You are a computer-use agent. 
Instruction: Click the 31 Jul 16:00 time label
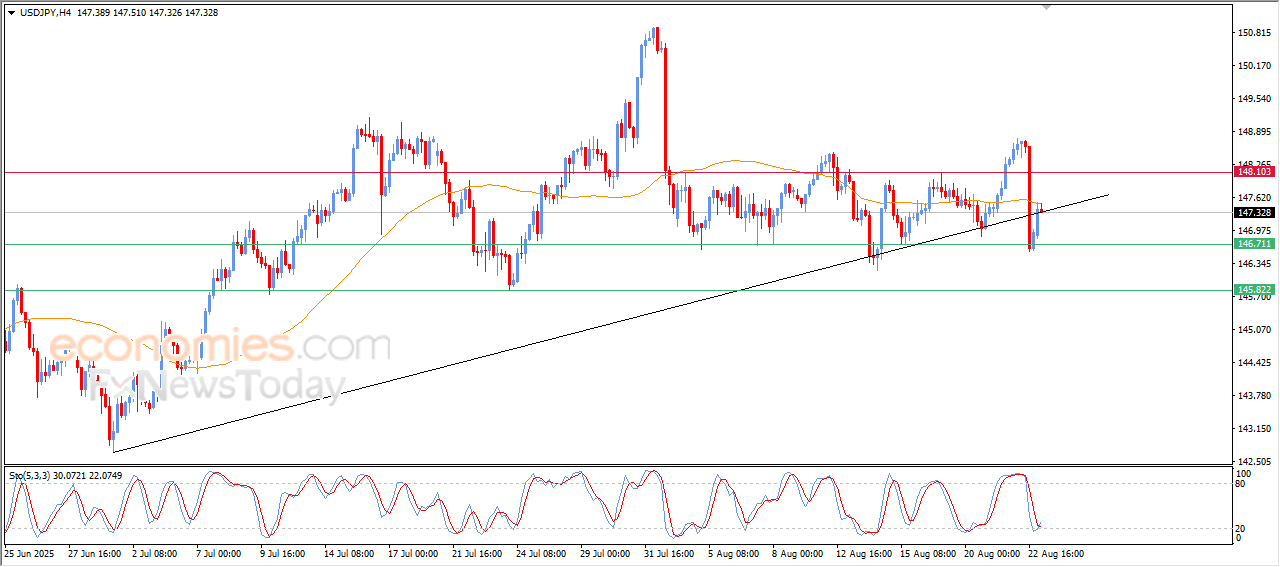pyautogui.click(x=670, y=553)
